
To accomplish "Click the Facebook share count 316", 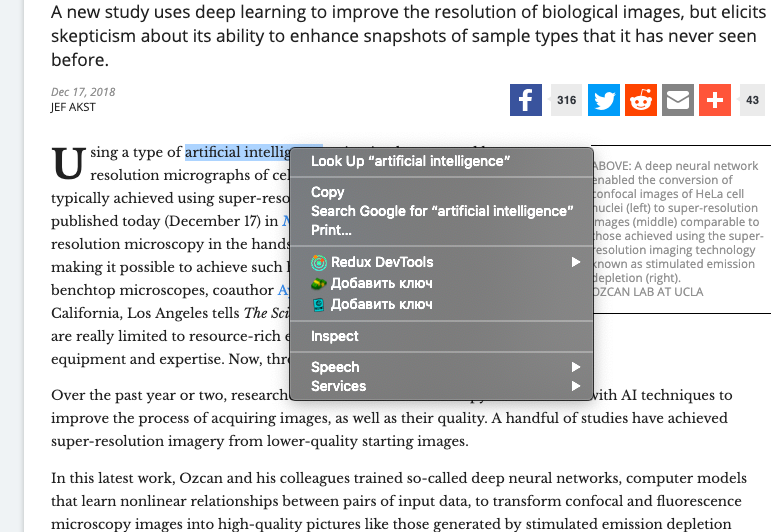I will (567, 100).
